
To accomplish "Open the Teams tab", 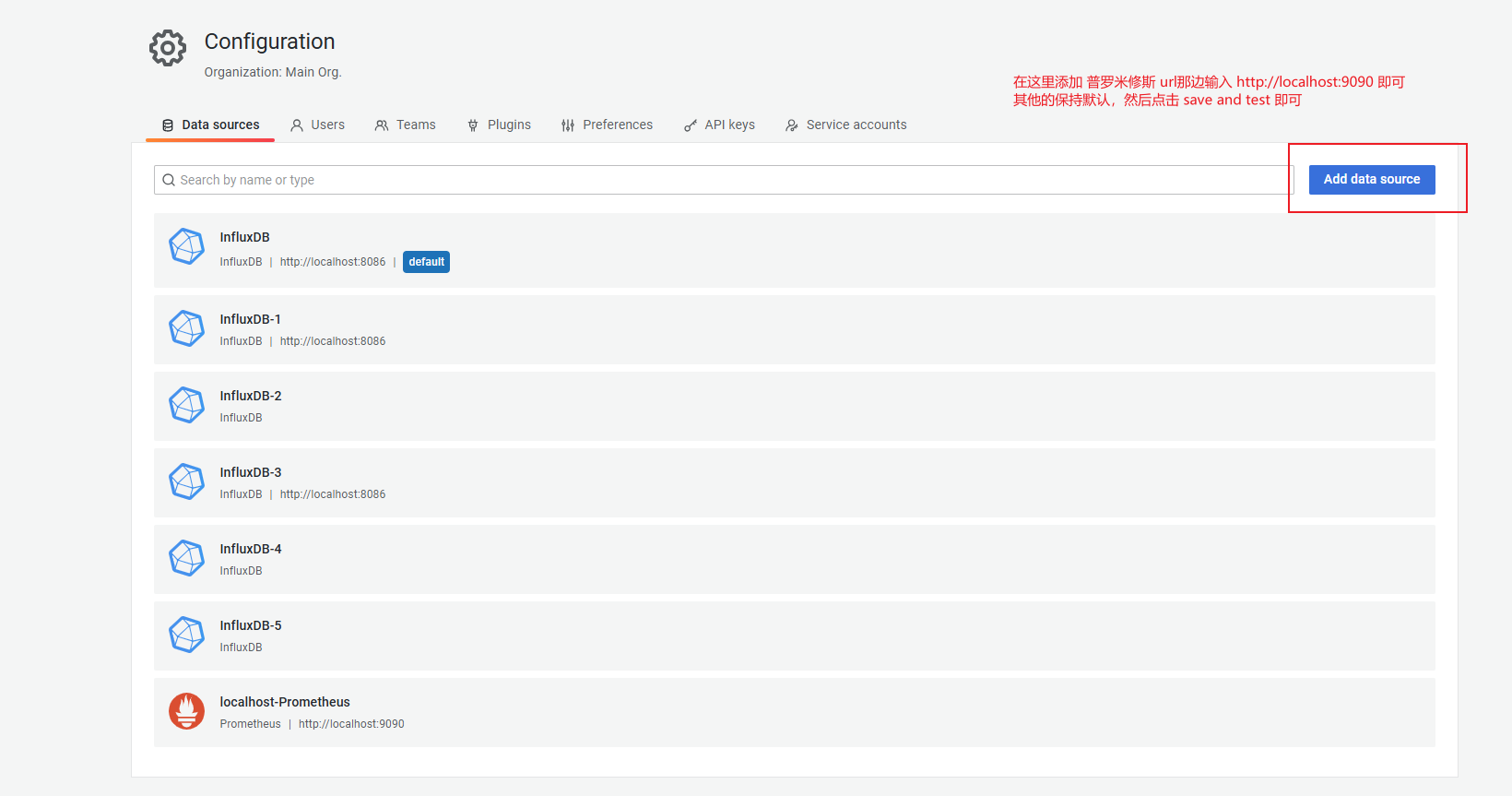I will (x=406, y=125).
